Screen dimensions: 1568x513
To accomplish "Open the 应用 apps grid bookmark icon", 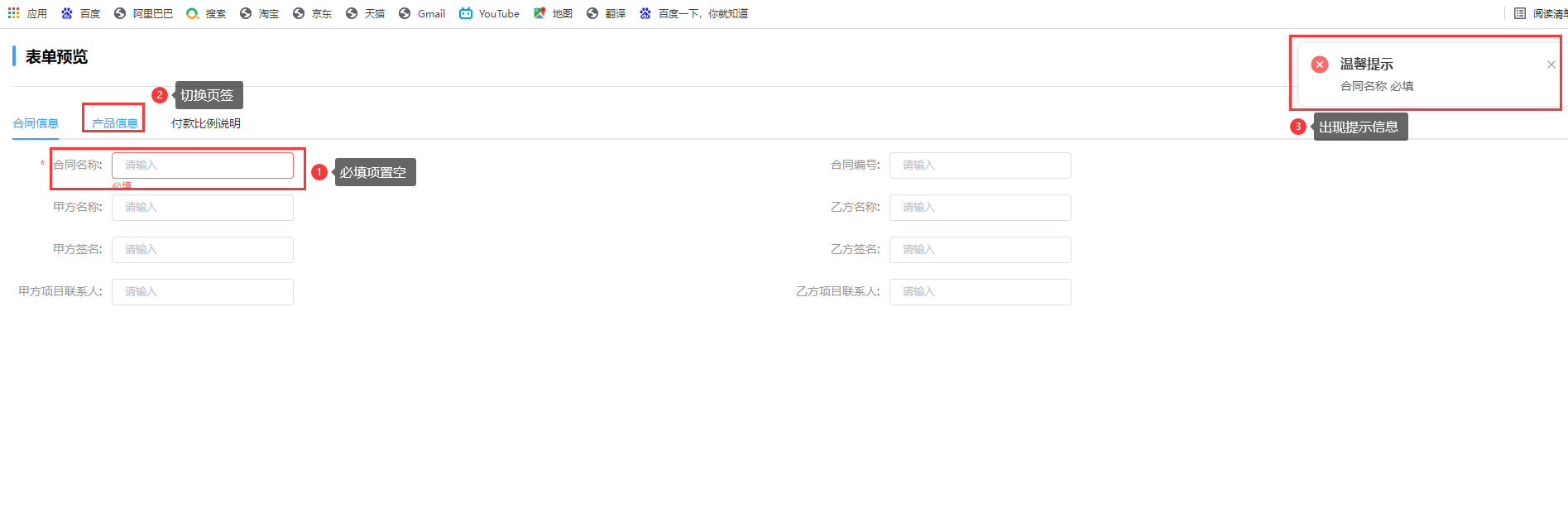I will coord(14,13).
